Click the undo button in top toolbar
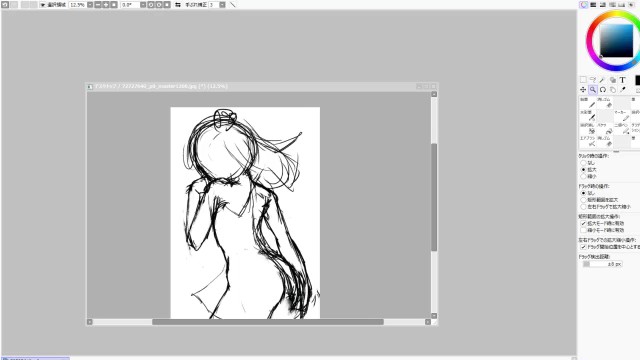Screen dimensions: 640x360 (5, 5)
